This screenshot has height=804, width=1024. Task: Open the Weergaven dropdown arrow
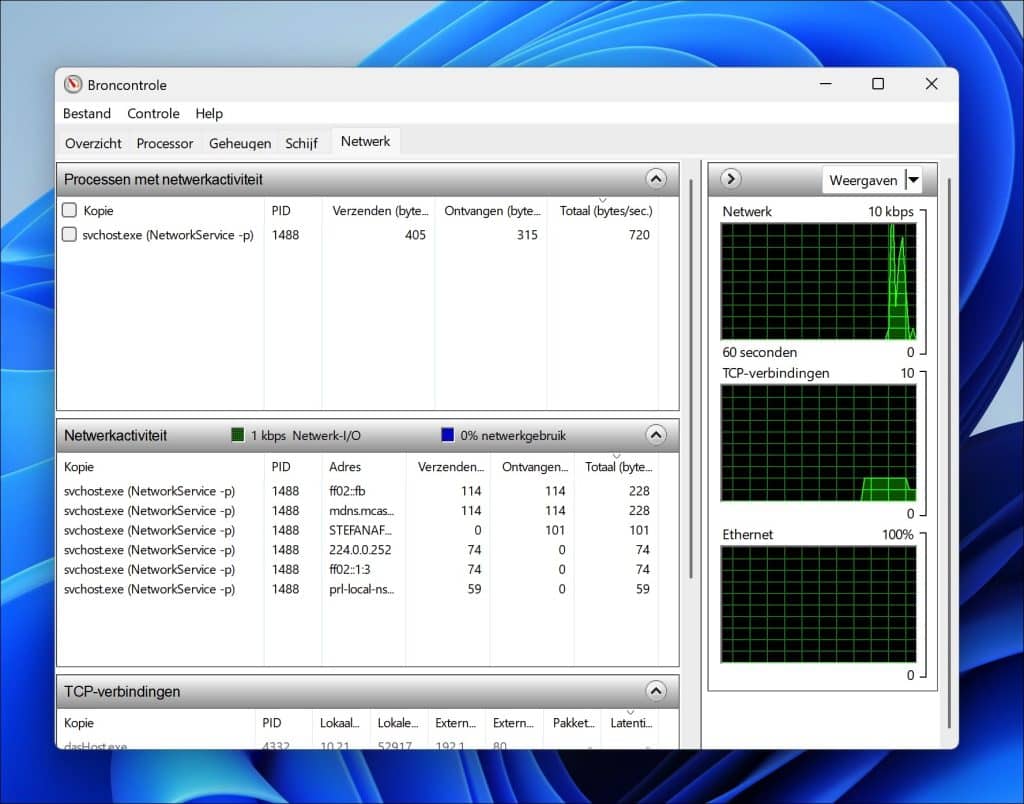tap(912, 180)
